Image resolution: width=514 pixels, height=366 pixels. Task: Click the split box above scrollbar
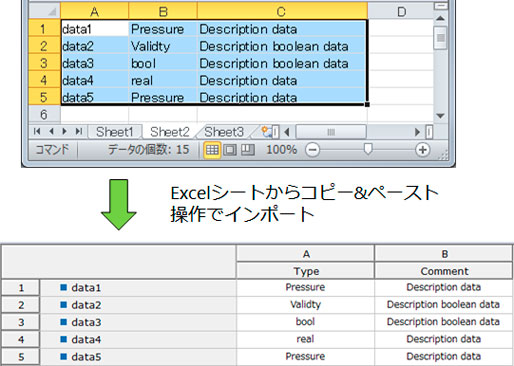point(440,6)
